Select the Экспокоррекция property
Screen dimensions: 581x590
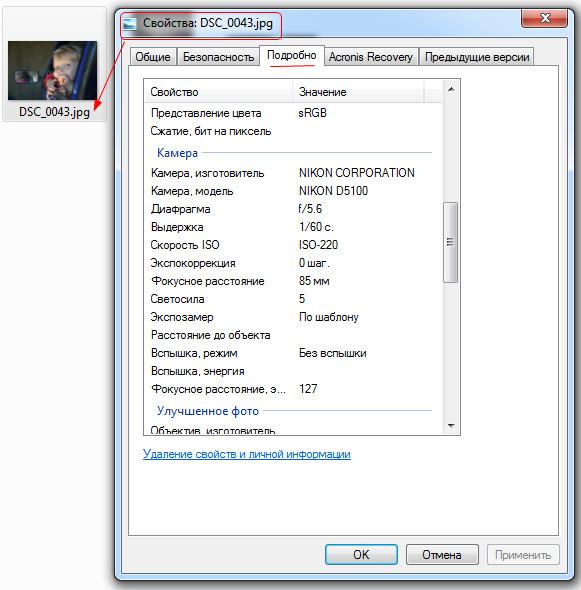tap(193, 263)
